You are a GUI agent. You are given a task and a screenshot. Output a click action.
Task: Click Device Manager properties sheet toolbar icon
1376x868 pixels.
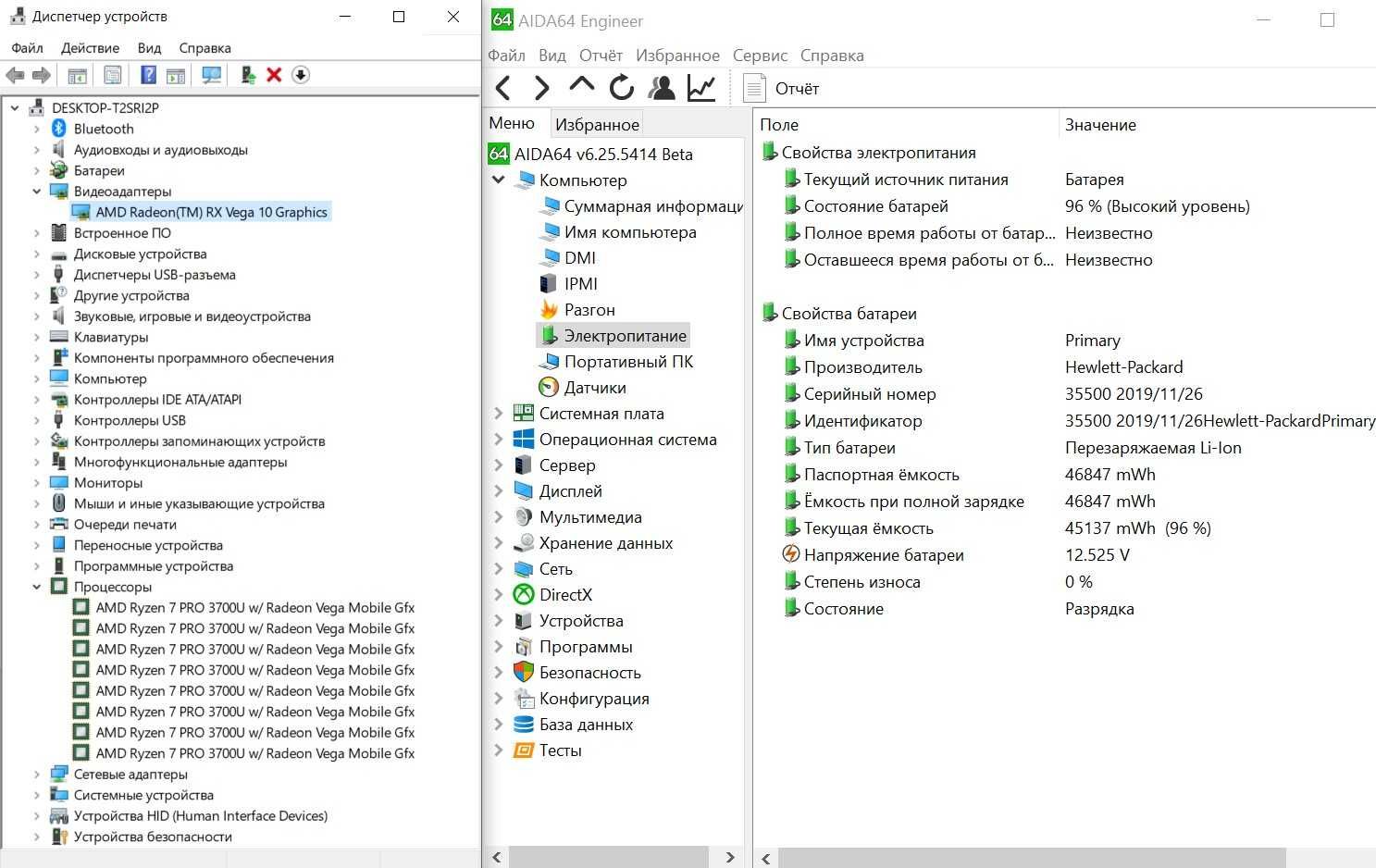112,75
